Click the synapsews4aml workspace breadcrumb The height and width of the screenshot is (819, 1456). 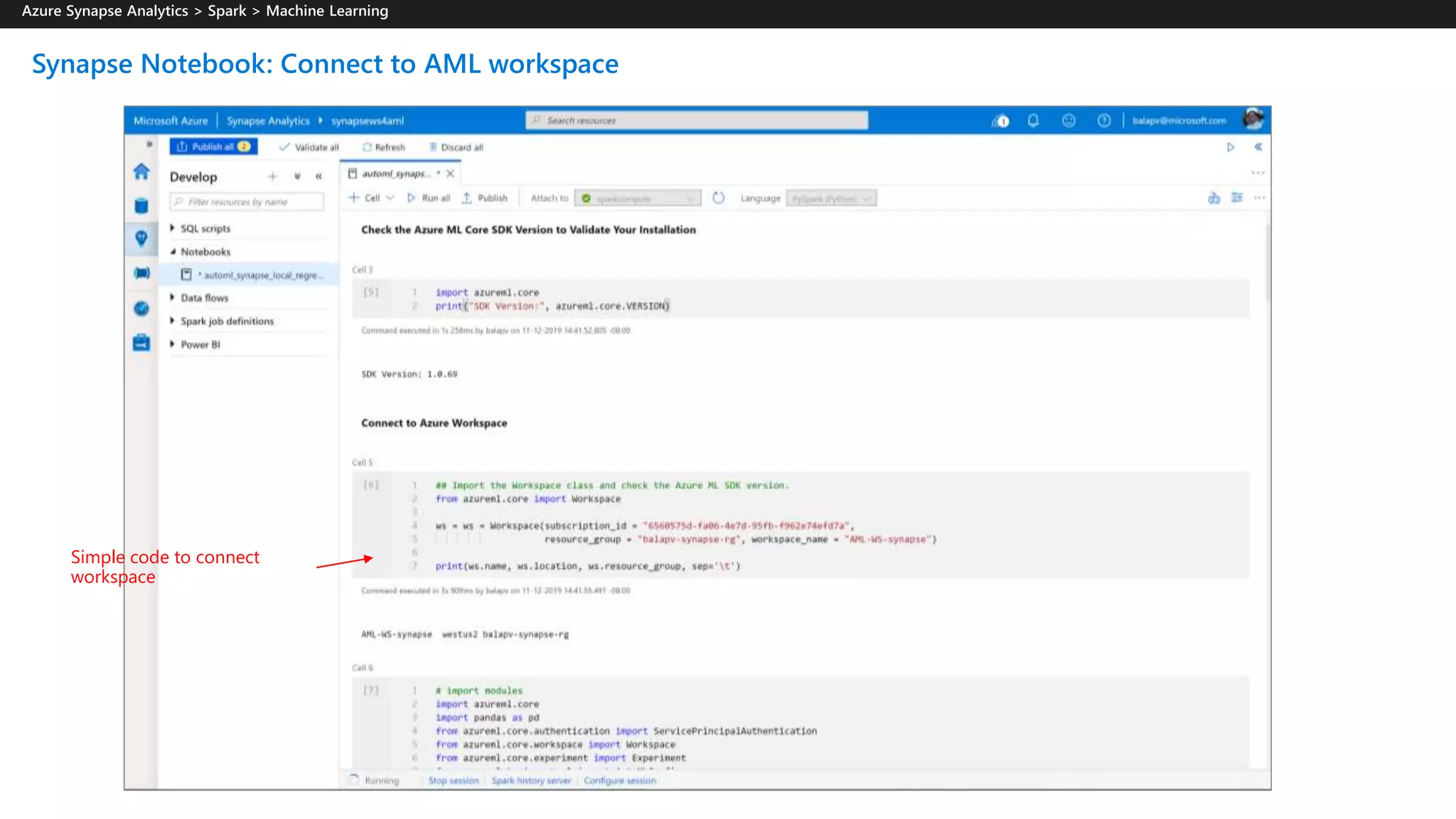[368, 121]
